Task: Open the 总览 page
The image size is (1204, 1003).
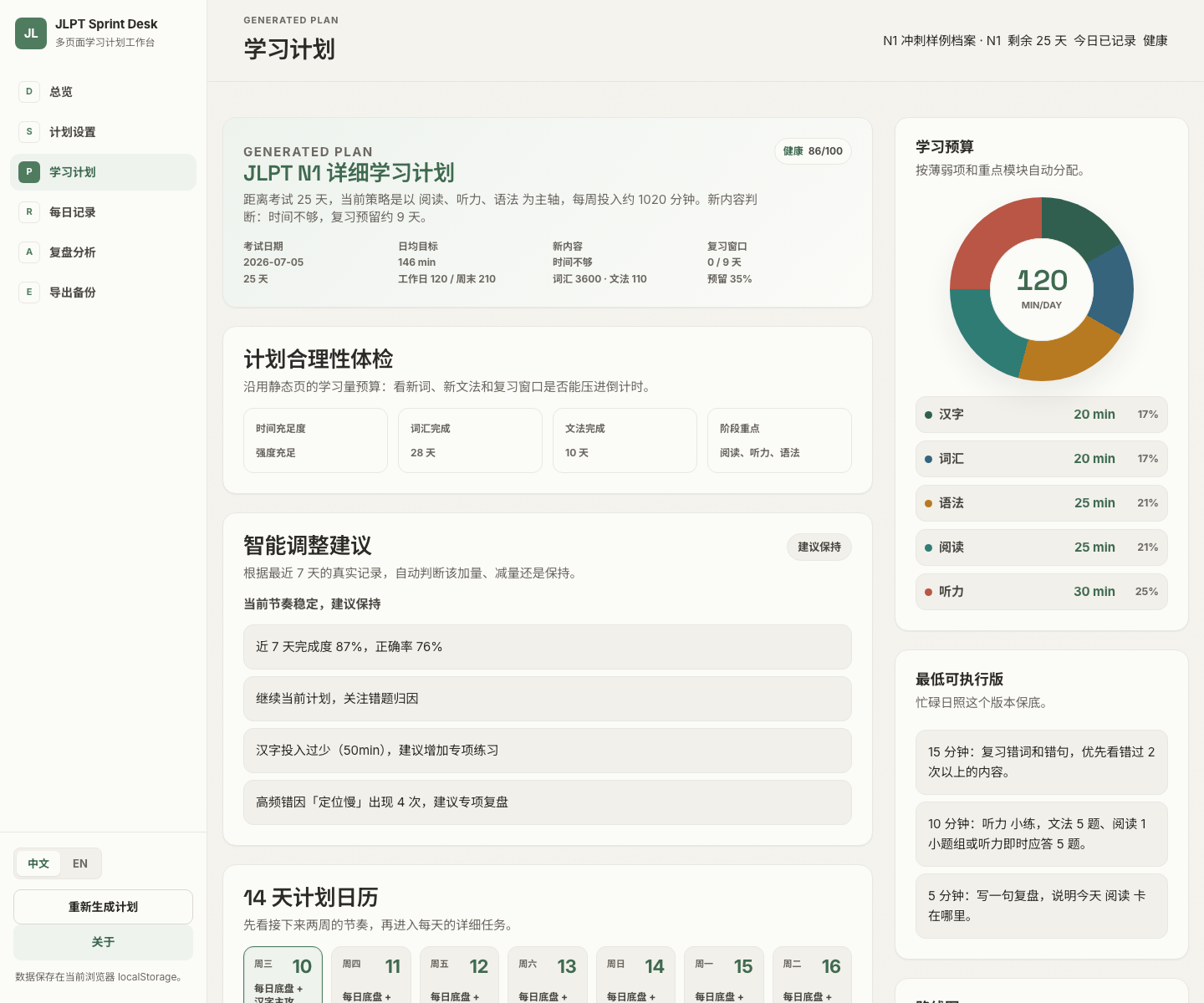Action: [x=103, y=92]
